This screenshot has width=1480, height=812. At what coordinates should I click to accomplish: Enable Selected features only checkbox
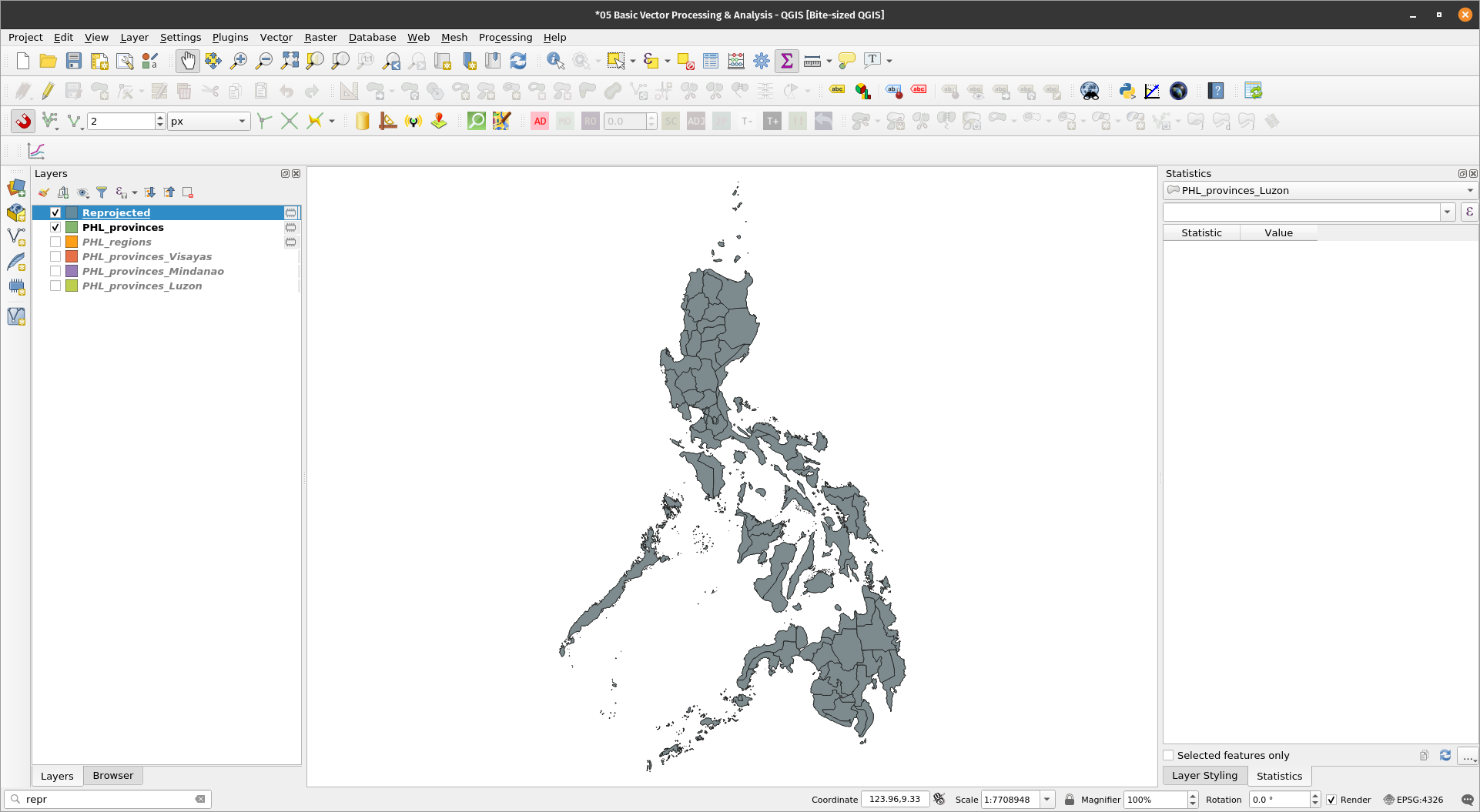click(1169, 755)
